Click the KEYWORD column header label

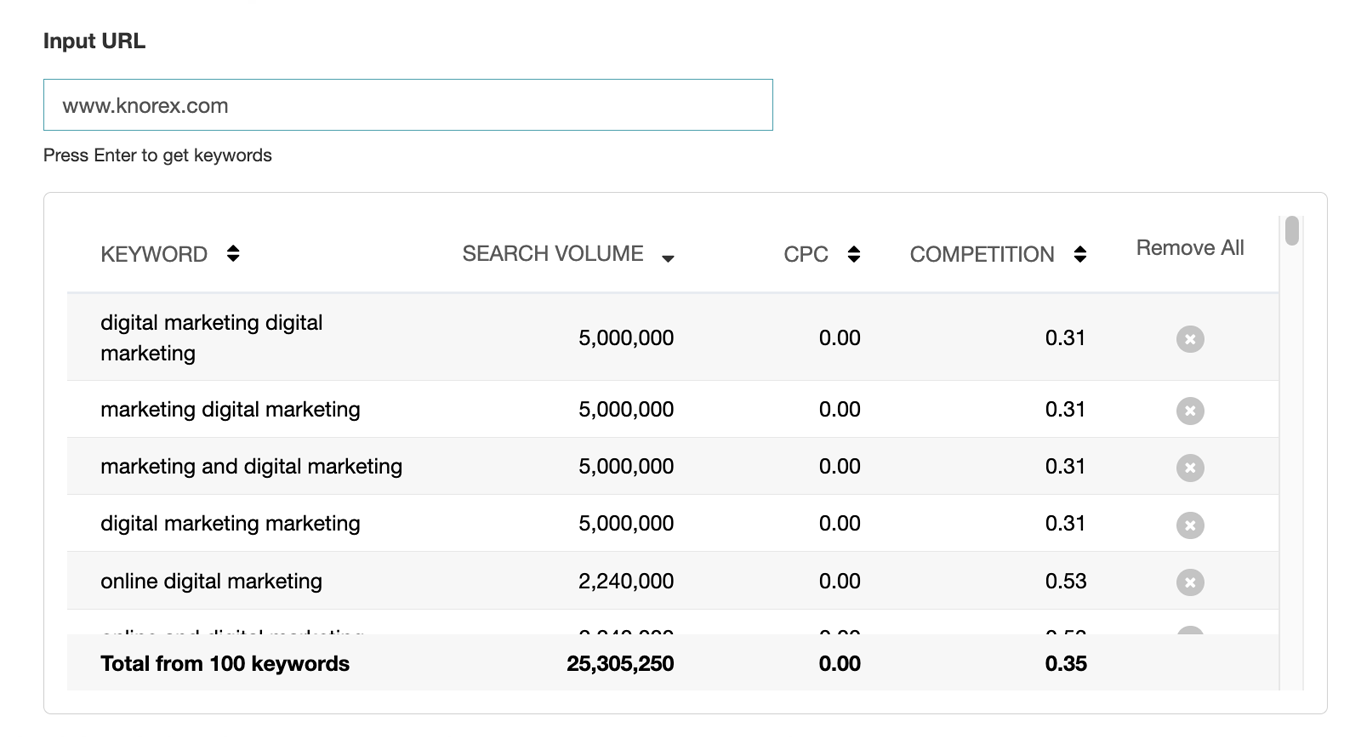coord(154,254)
